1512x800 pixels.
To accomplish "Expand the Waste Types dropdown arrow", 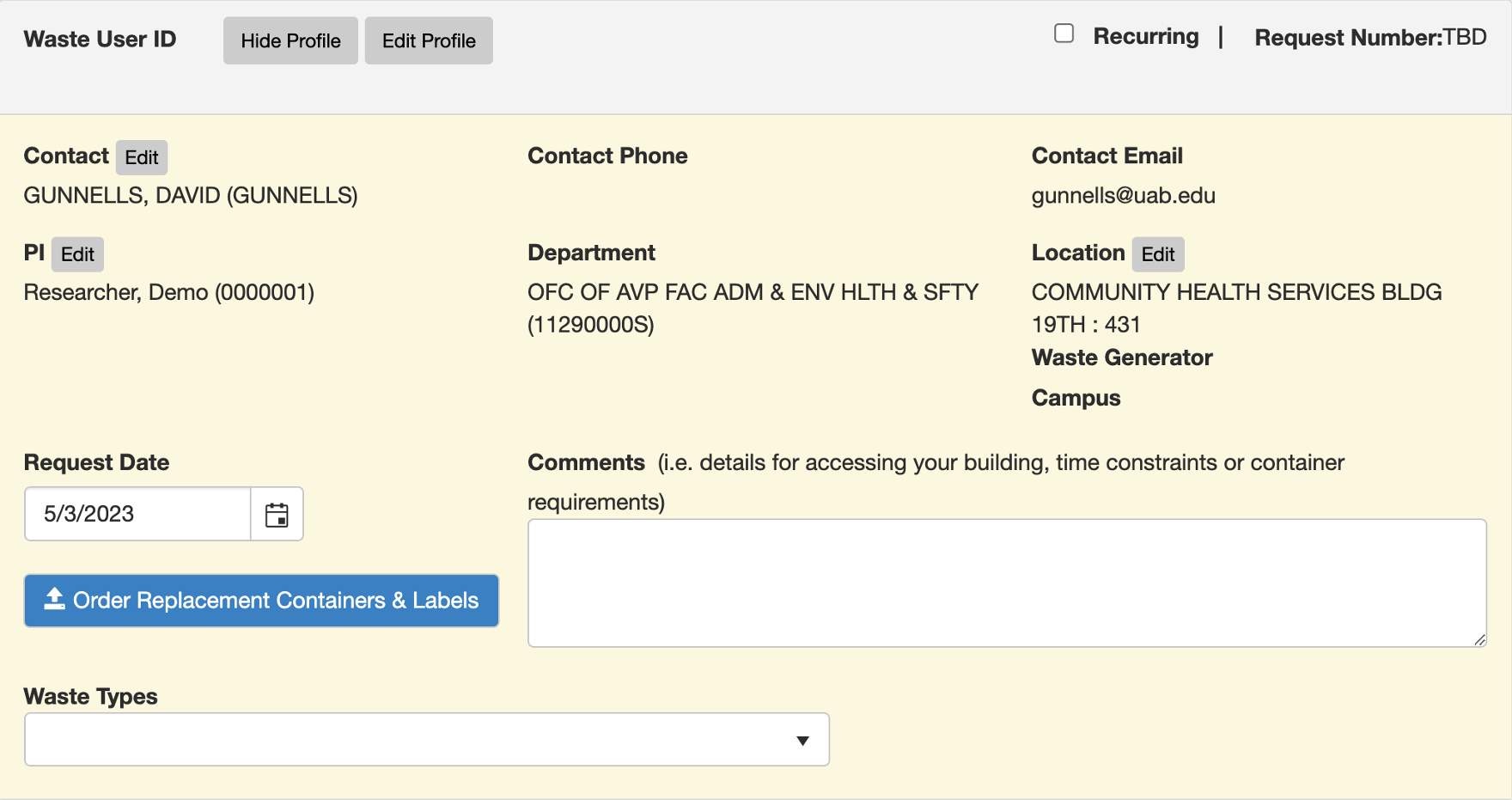I will [x=802, y=741].
